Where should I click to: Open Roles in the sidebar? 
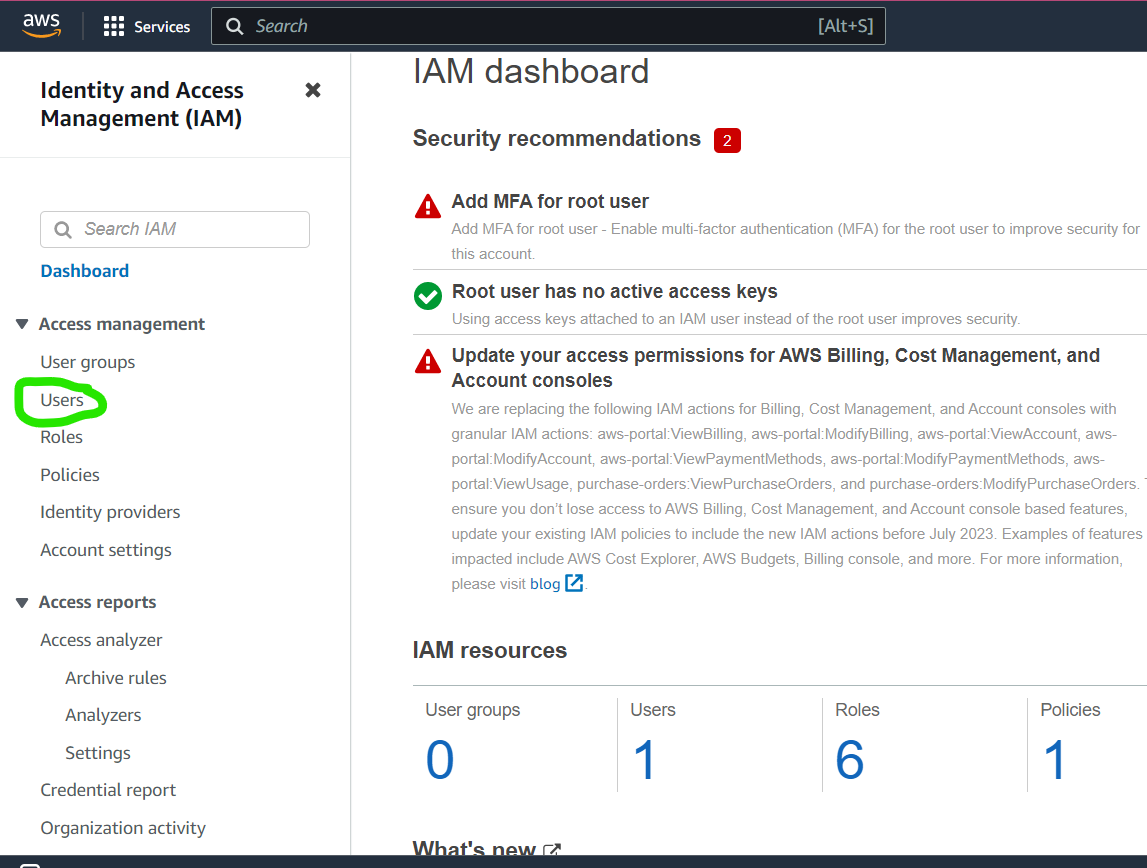click(61, 437)
